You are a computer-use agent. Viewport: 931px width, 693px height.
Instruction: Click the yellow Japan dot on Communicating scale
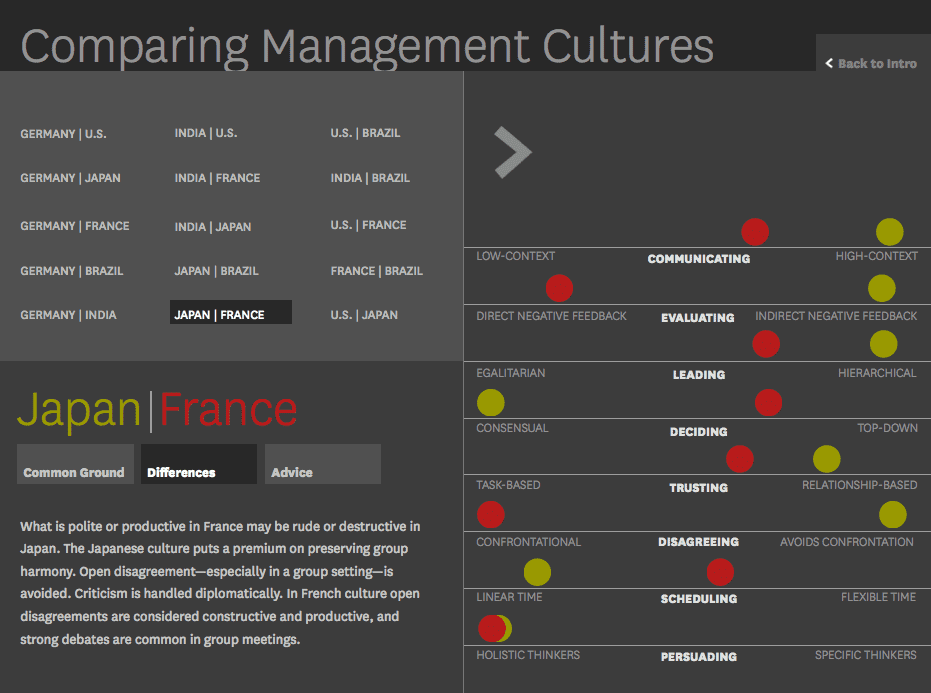(889, 233)
